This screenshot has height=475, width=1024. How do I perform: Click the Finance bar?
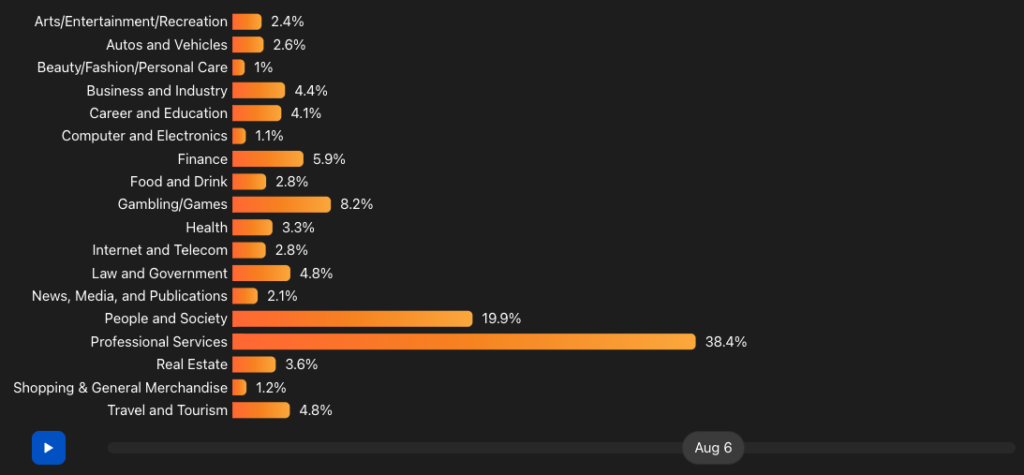pos(268,159)
